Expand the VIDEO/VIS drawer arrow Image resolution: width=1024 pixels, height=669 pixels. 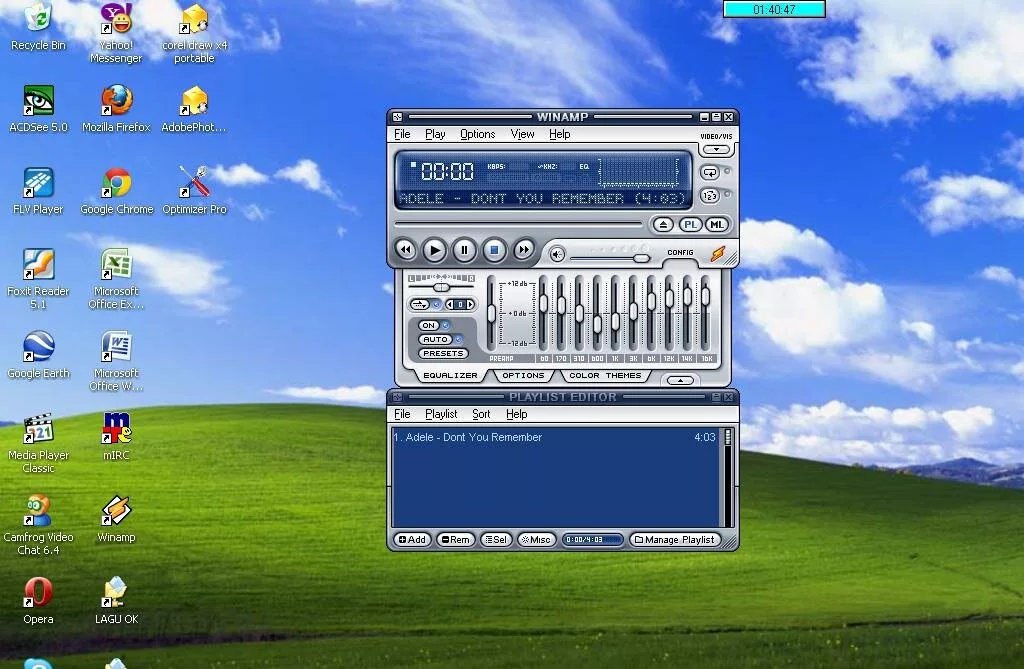(x=716, y=150)
